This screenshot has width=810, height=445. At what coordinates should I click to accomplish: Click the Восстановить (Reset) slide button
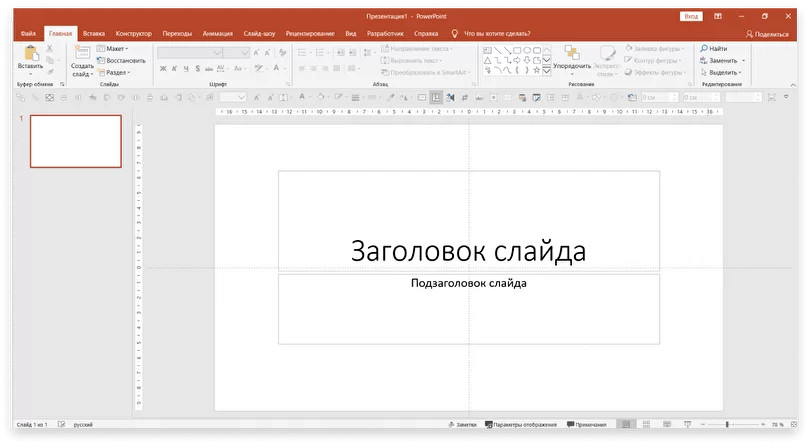click(120, 60)
